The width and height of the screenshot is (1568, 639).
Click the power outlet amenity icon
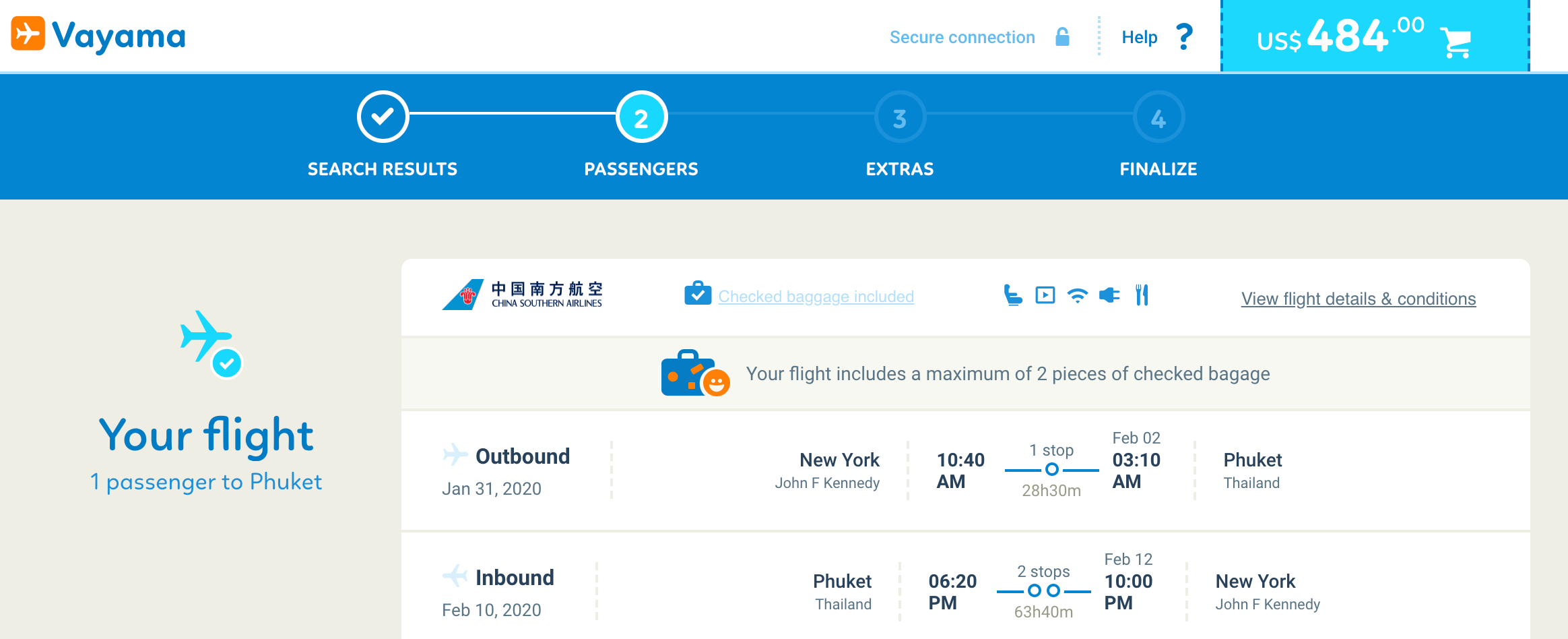[x=1109, y=295]
